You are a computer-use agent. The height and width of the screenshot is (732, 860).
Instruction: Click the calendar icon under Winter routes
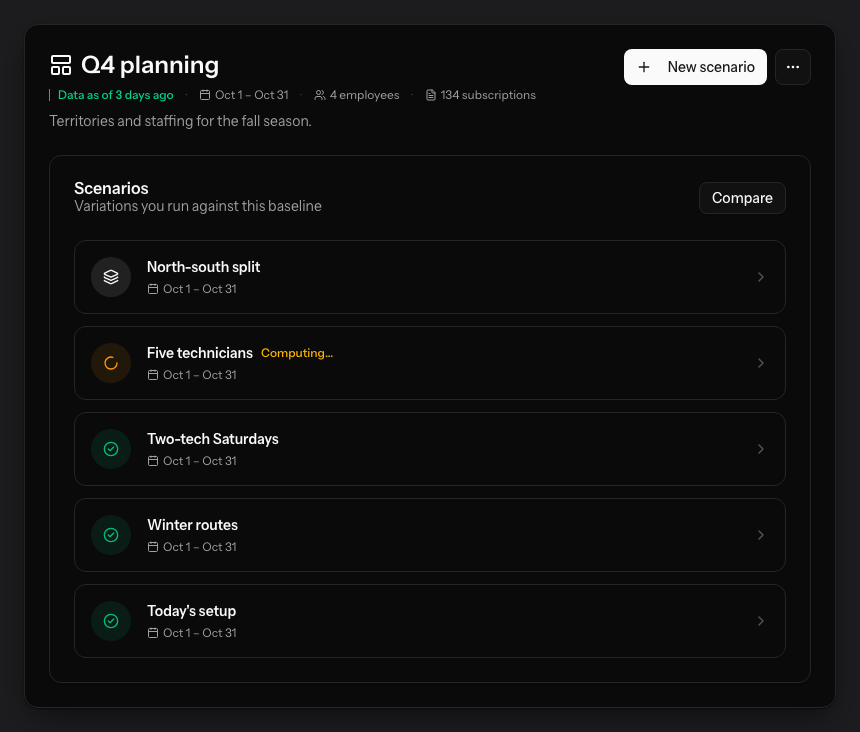pyautogui.click(x=153, y=547)
